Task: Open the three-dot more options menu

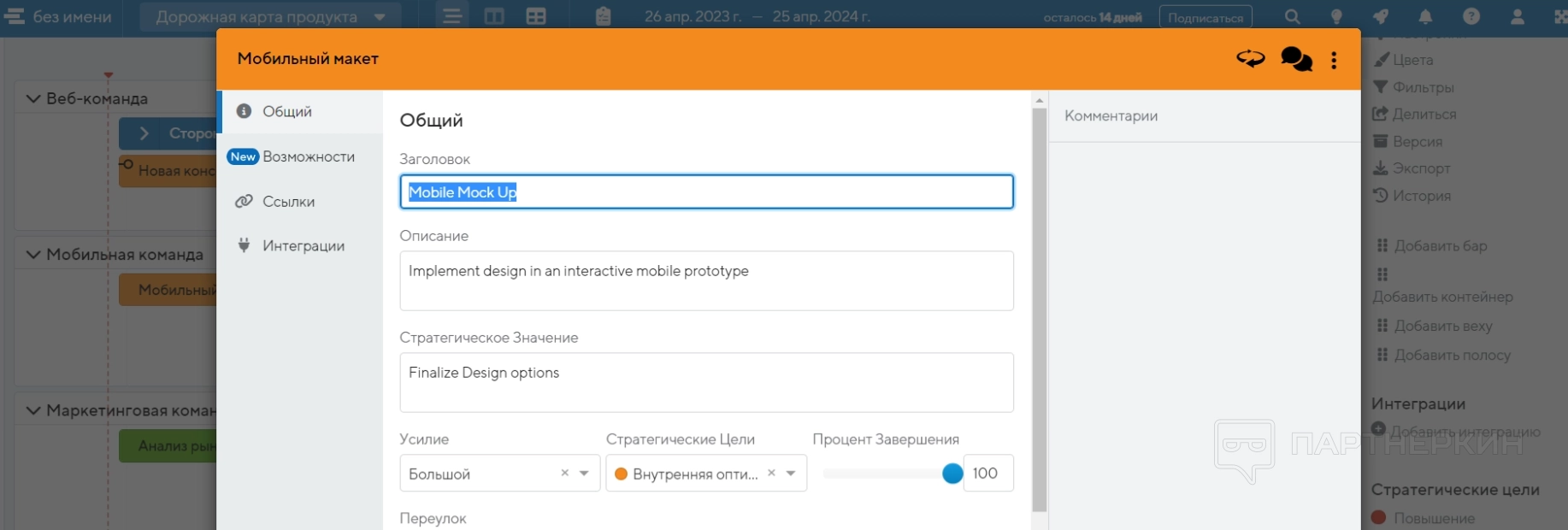Action: pos(1334,60)
